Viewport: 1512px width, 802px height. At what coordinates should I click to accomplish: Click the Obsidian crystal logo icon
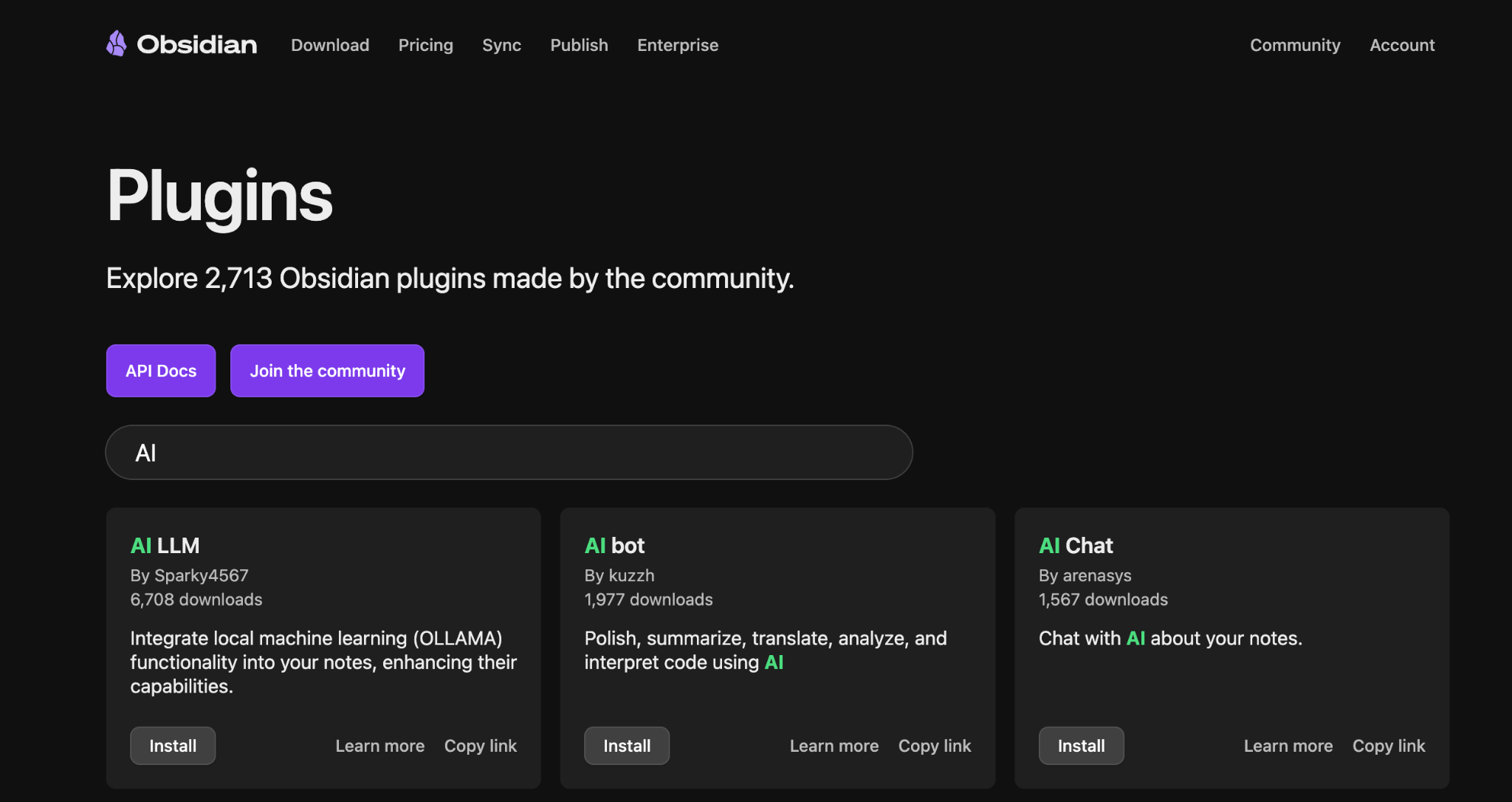[x=117, y=44]
